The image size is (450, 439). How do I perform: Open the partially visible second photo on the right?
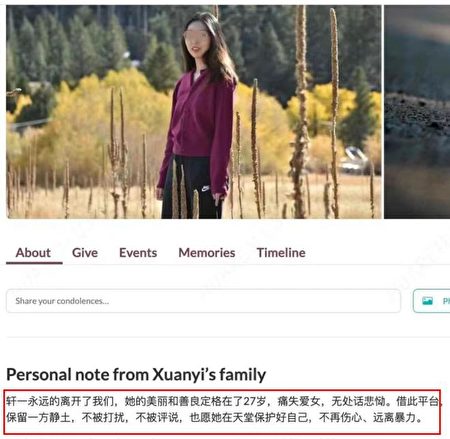[417, 112]
